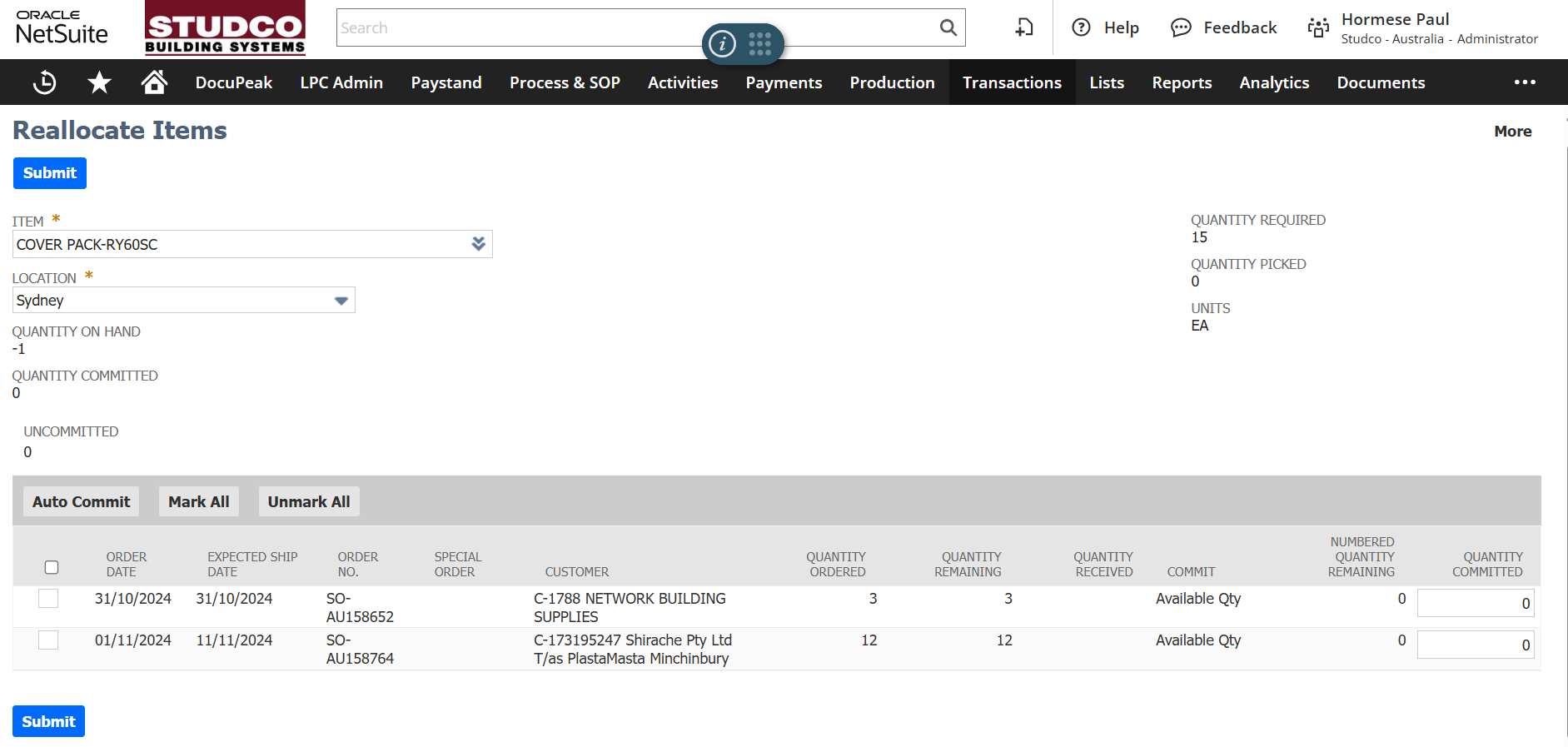
Task: Toggle the select-all checkbox in table header
Action: pyautogui.click(x=52, y=567)
